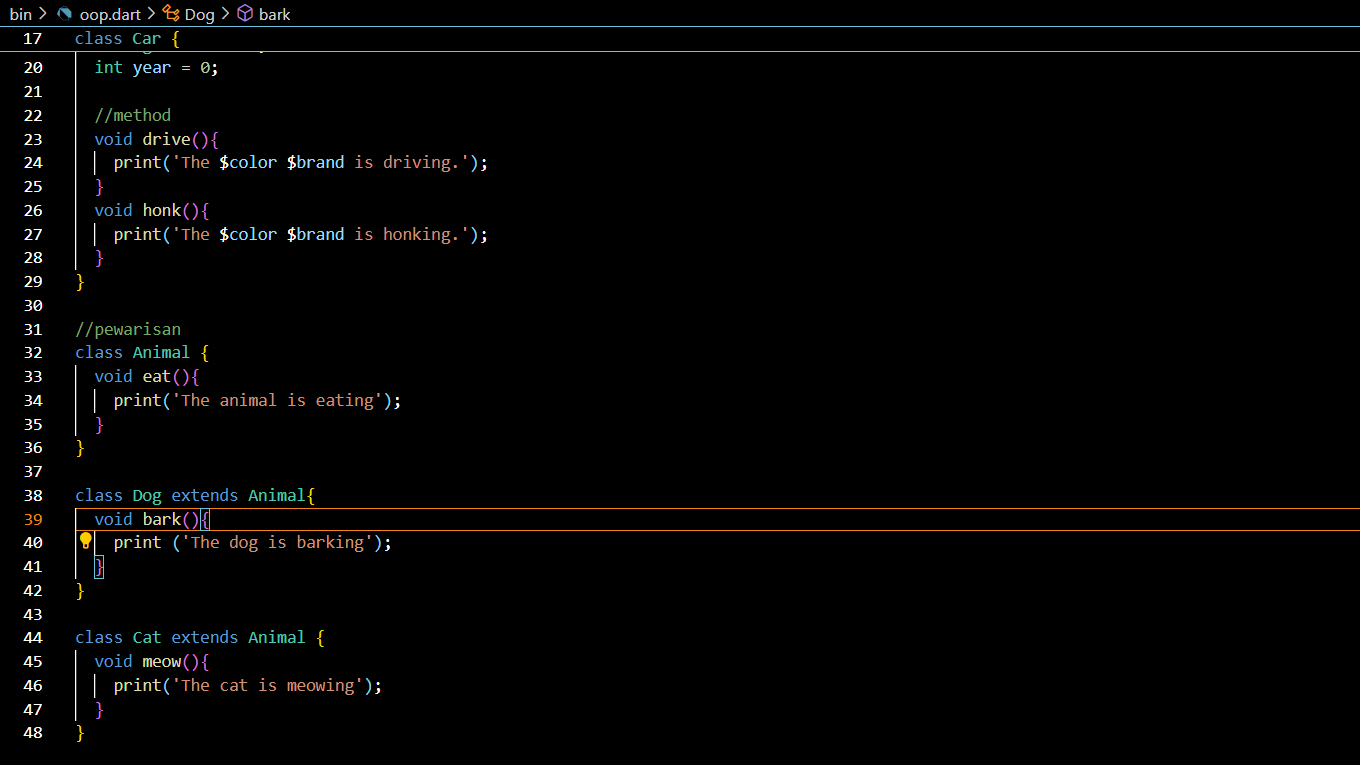Place cursor on the honk method name
1360x765 pixels.
click(x=161, y=210)
